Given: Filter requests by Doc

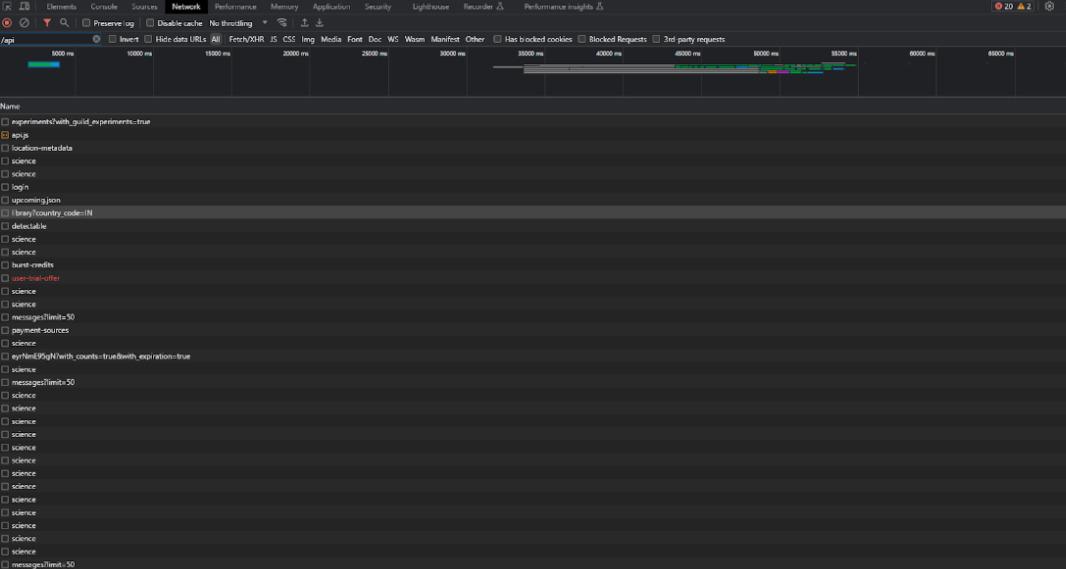Looking at the screenshot, I should point(375,39).
